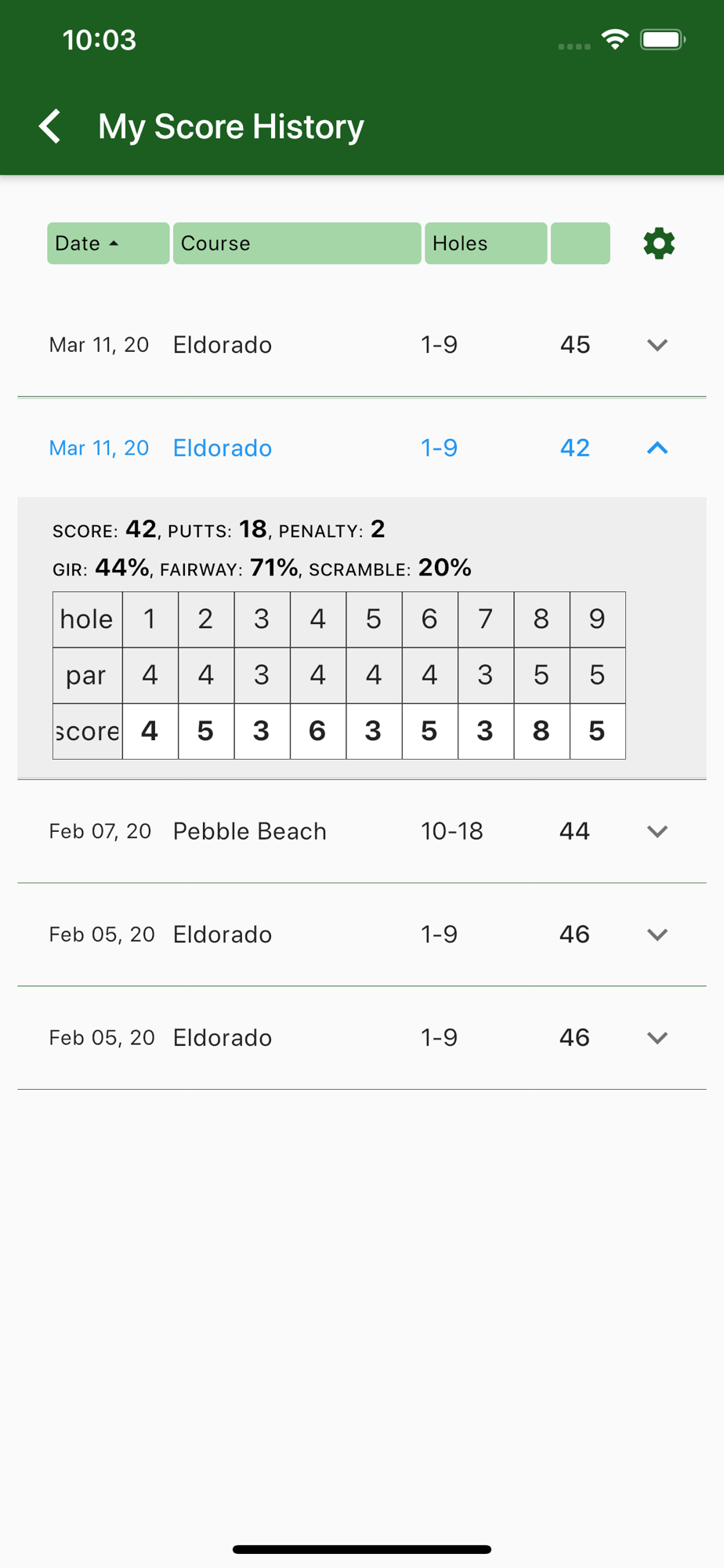
Task: Sort by the Course column header
Action: coord(297,243)
